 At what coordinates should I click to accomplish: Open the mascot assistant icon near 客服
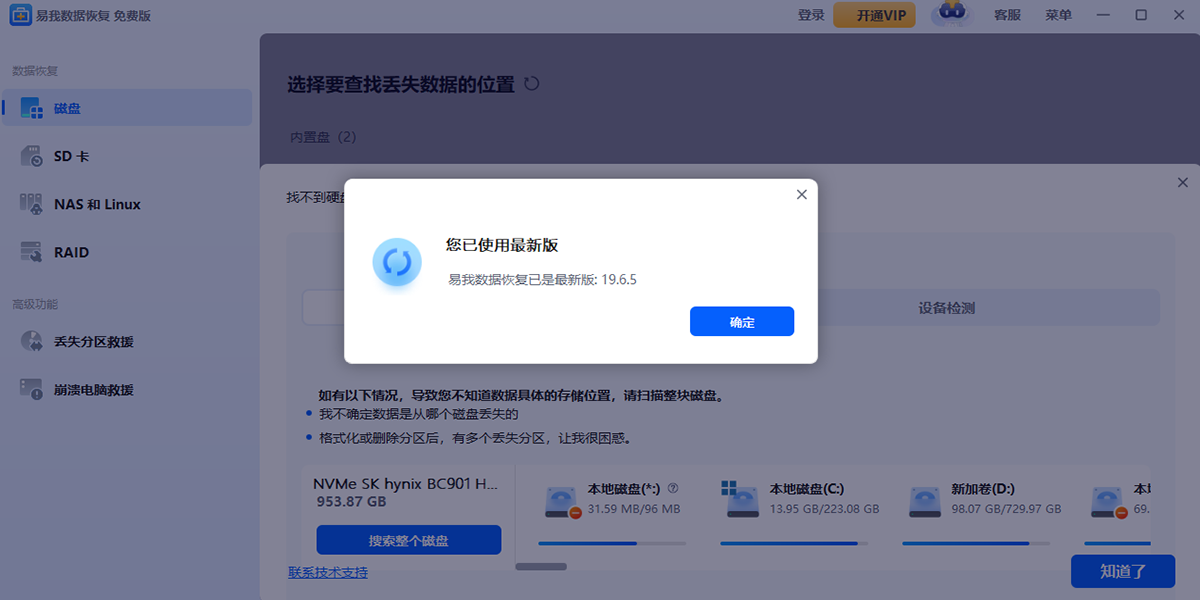[951, 15]
